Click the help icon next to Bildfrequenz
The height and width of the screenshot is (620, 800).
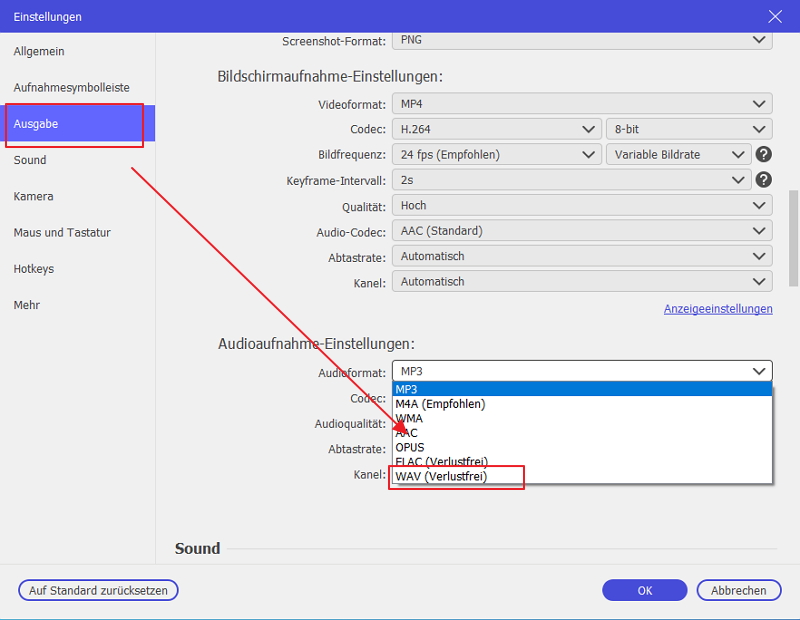point(764,154)
